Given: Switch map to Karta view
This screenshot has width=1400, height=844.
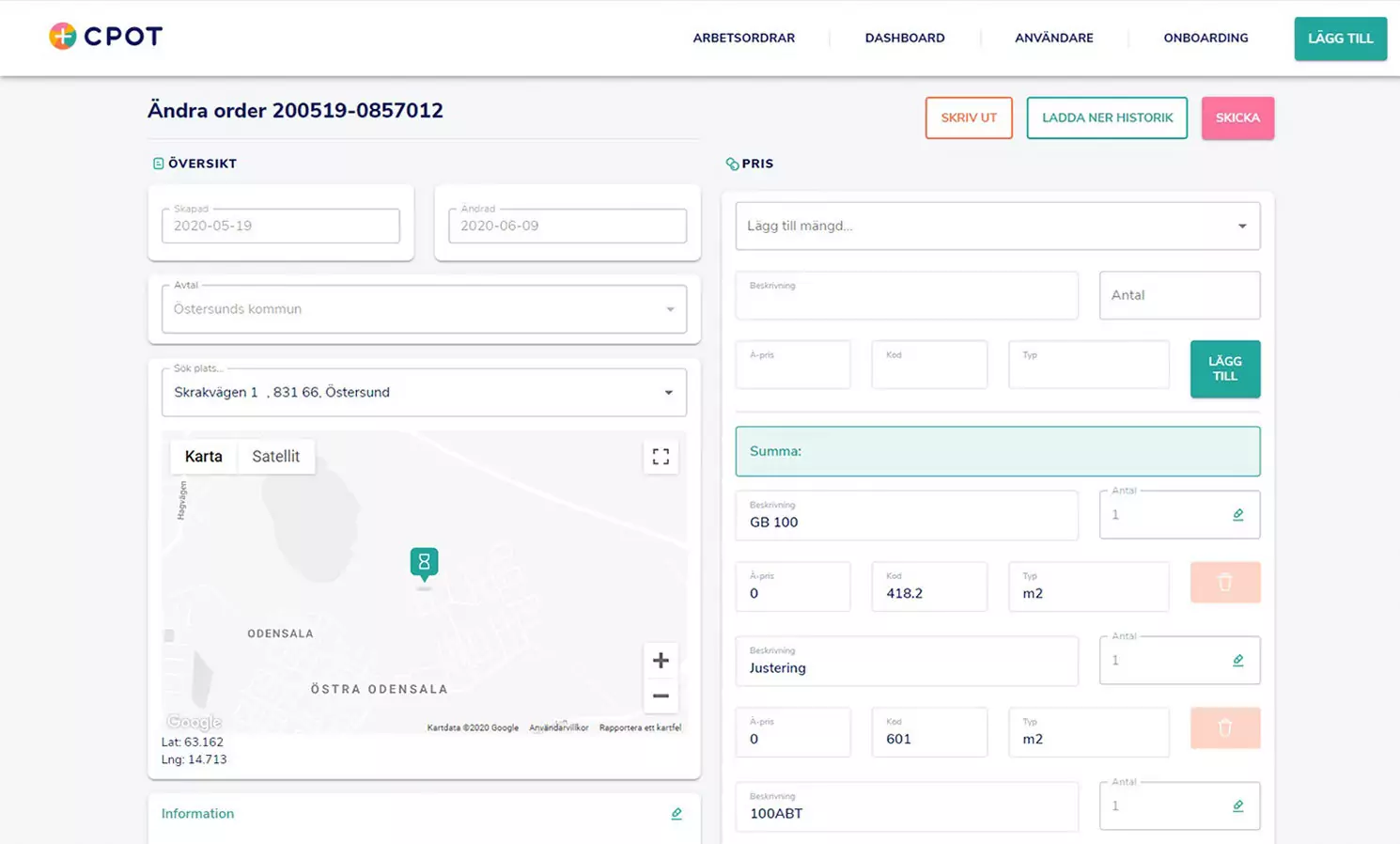Looking at the screenshot, I should click(203, 457).
